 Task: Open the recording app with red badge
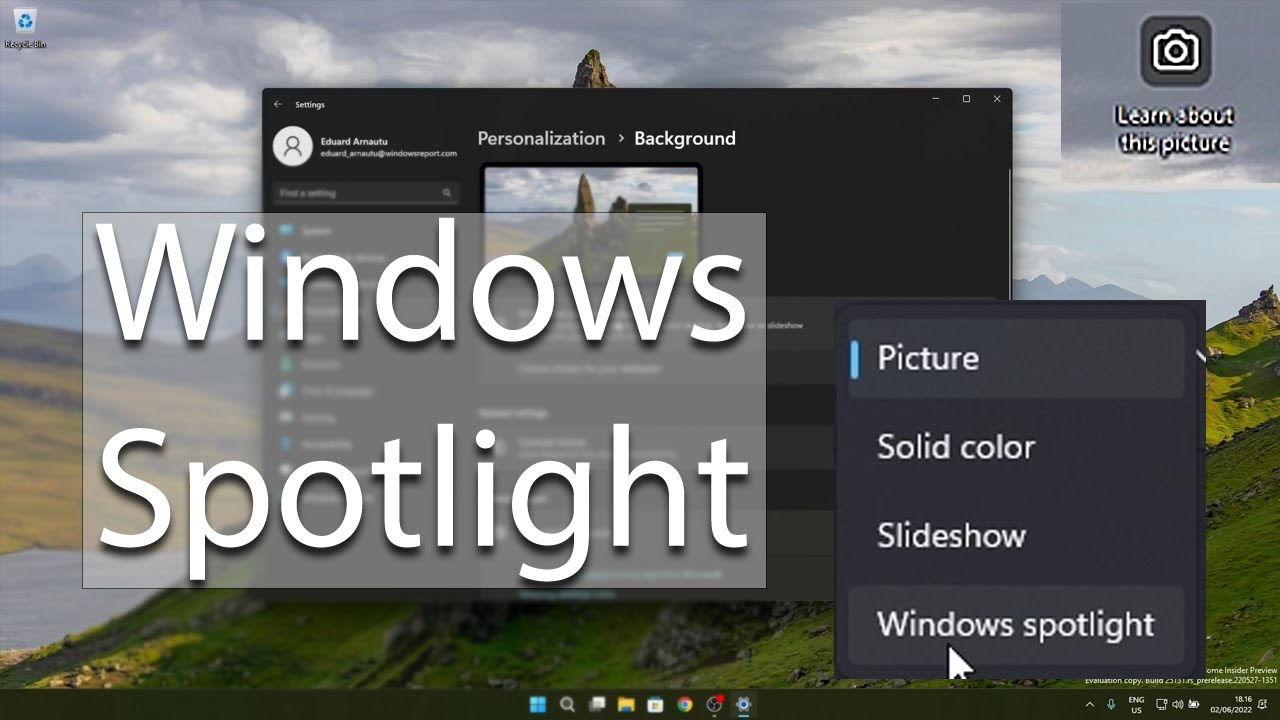click(714, 704)
